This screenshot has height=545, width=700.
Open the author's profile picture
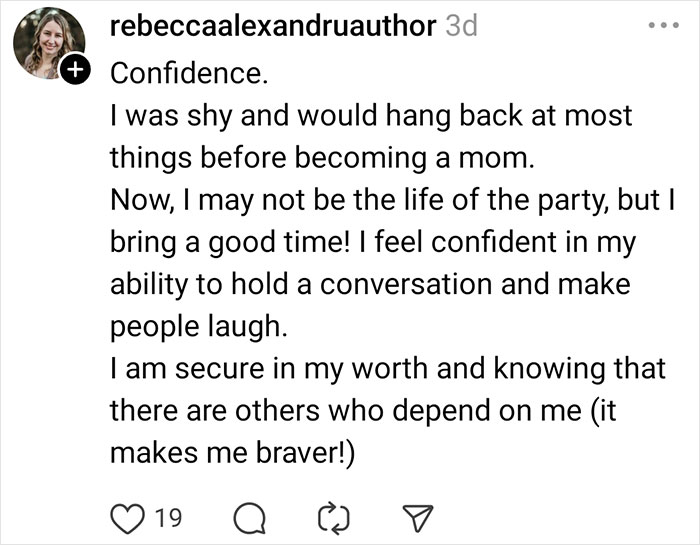coord(48,43)
